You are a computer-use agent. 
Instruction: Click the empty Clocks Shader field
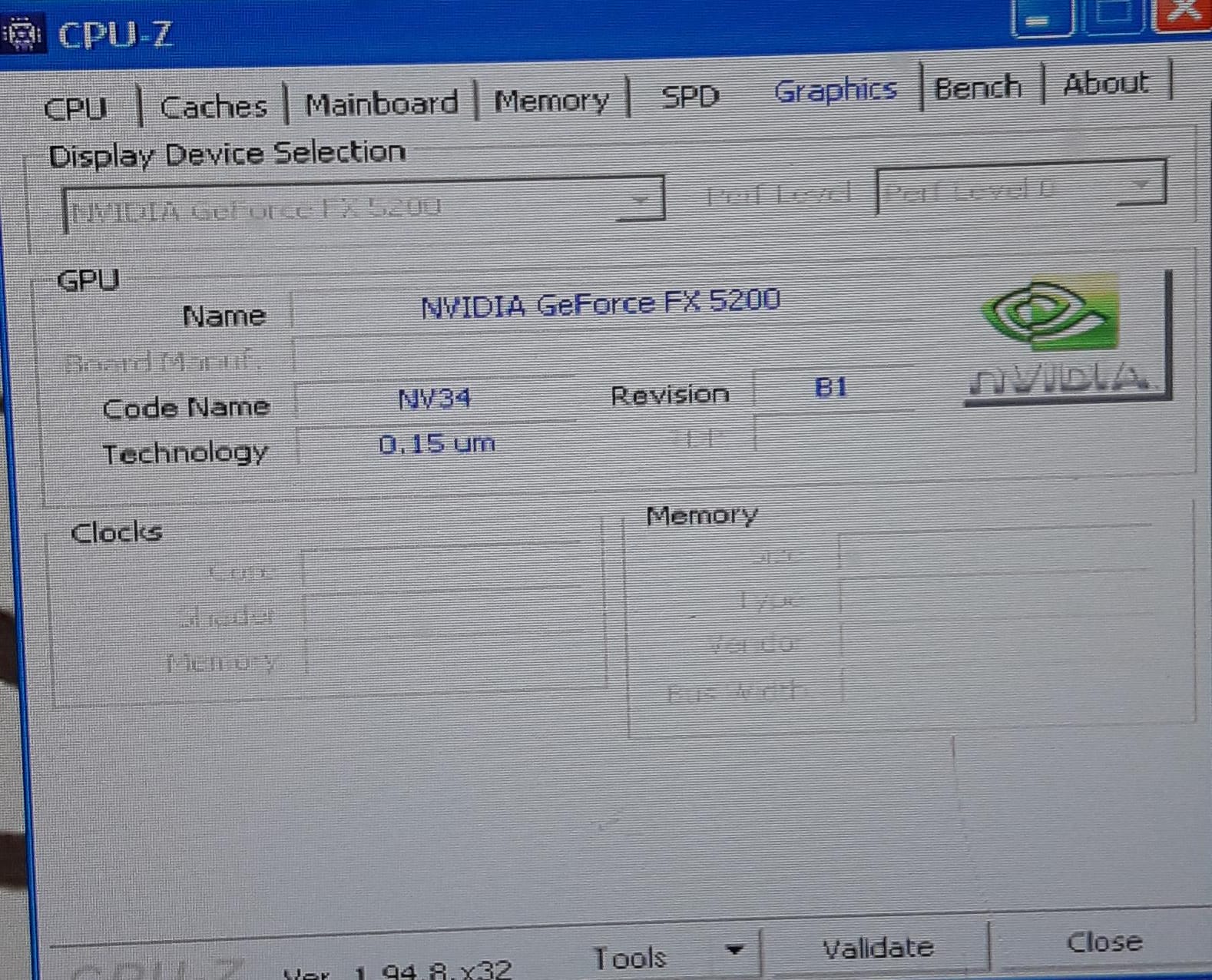pyautogui.click(x=442, y=612)
